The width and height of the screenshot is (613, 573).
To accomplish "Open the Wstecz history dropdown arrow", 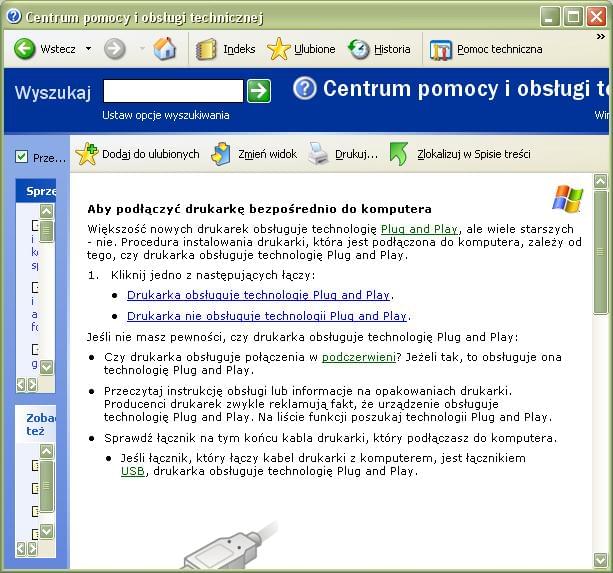I will [89, 49].
